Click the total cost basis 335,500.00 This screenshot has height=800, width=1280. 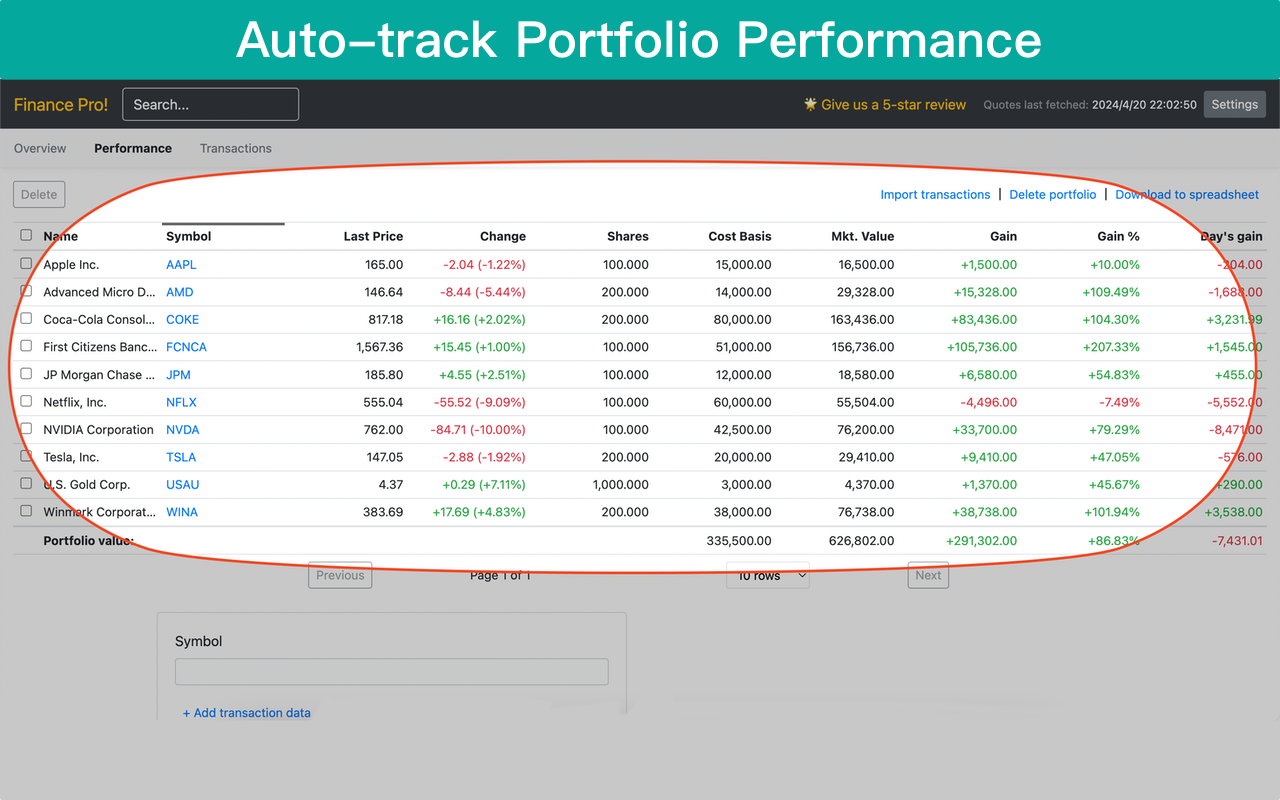738,541
